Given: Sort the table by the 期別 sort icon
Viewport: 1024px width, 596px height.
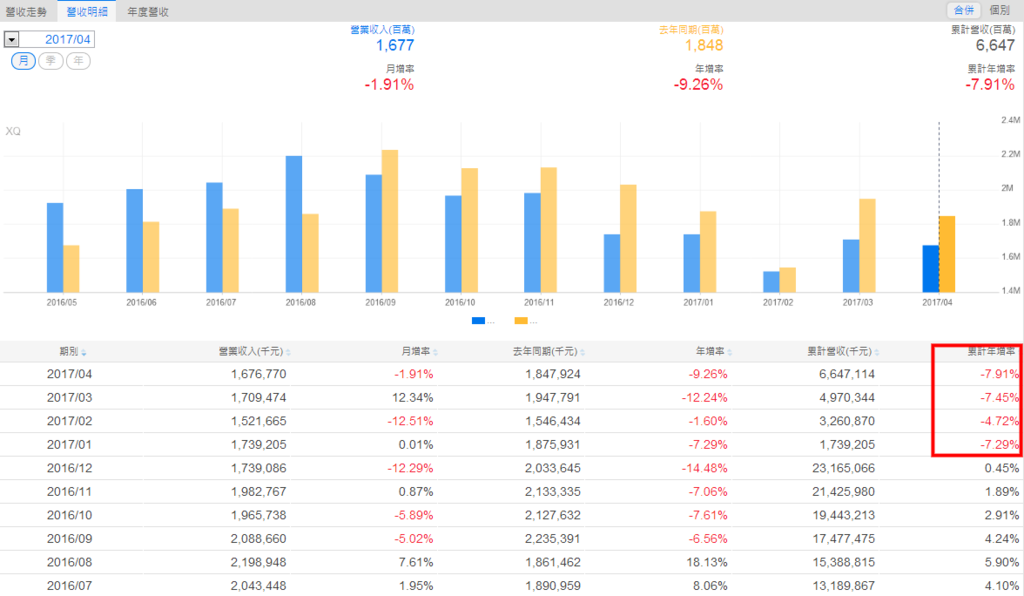Looking at the screenshot, I should 84,353.
